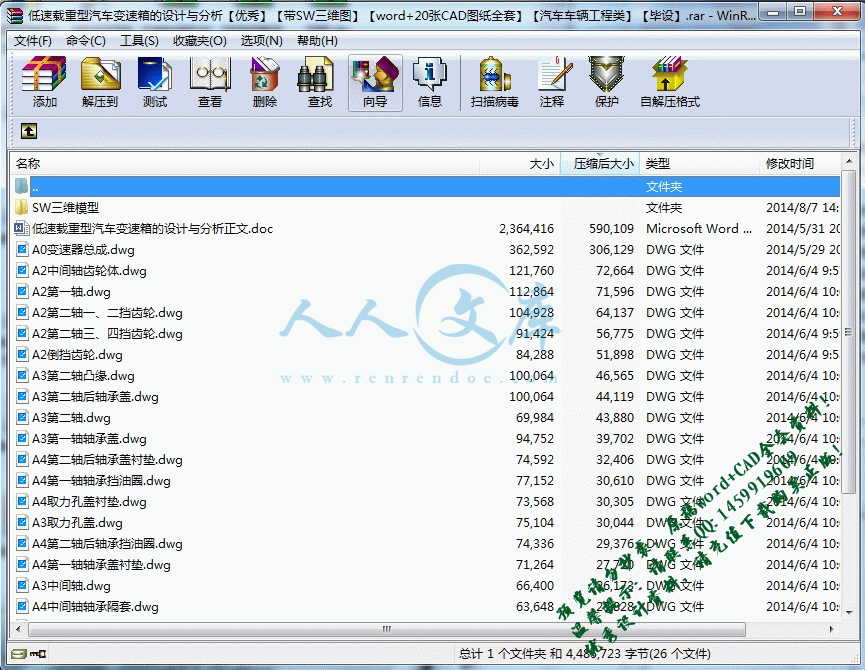This screenshot has width=865, height=670.
Task: Click packed size 306,129 cell
Action: point(611,249)
